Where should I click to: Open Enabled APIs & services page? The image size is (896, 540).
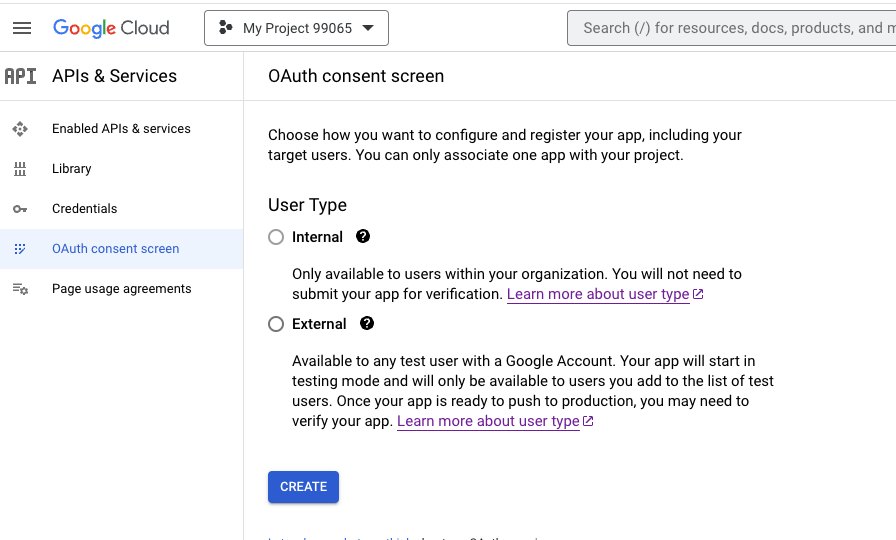(121, 129)
